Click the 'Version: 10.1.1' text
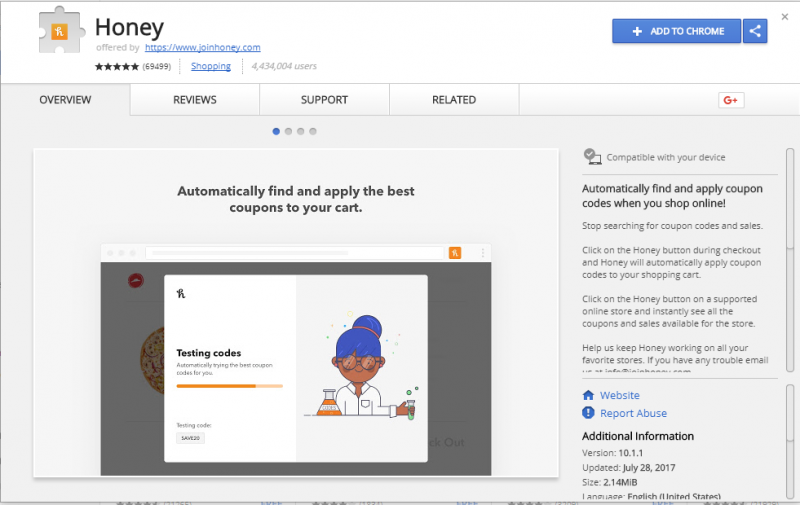This screenshot has width=800, height=505. 612,453
